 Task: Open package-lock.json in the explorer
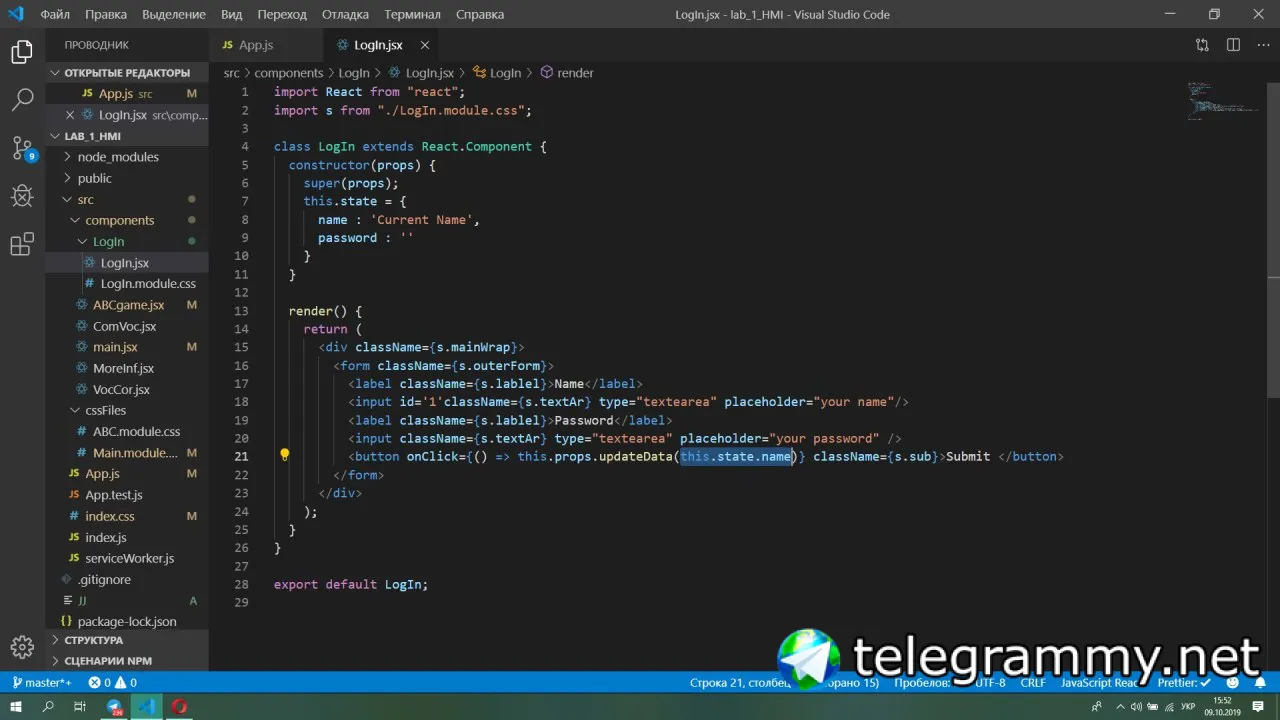(127, 621)
